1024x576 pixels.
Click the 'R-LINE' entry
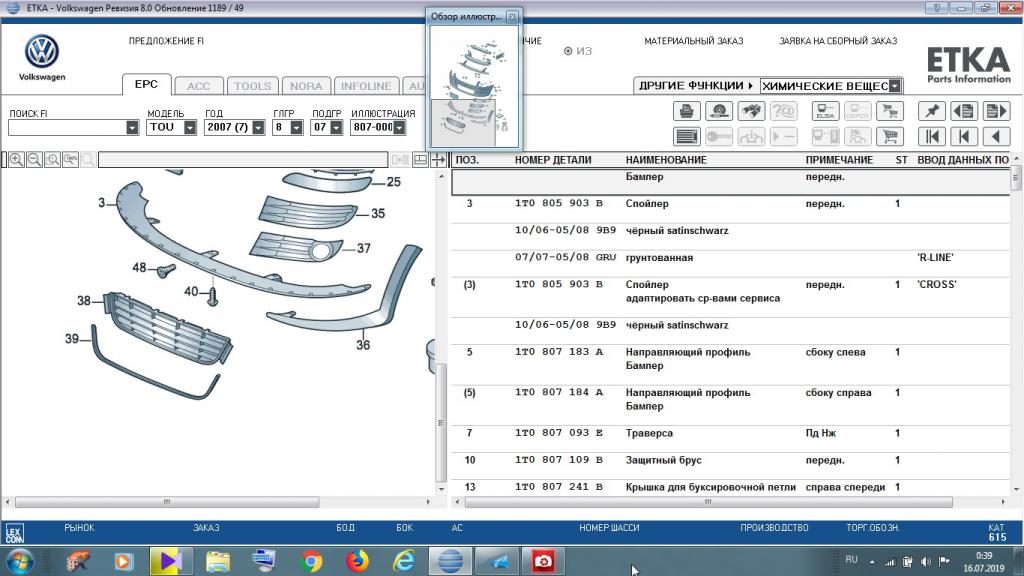coord(935,257)
